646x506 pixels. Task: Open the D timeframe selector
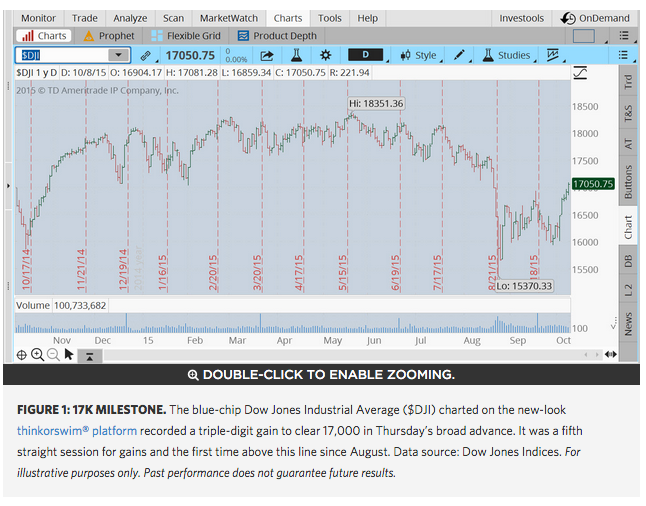point(366,55)
